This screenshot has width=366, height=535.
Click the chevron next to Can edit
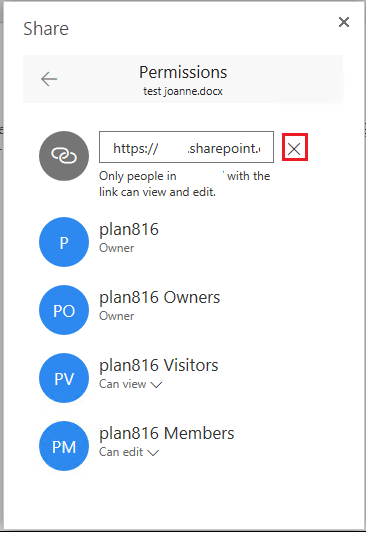[153, 453]
